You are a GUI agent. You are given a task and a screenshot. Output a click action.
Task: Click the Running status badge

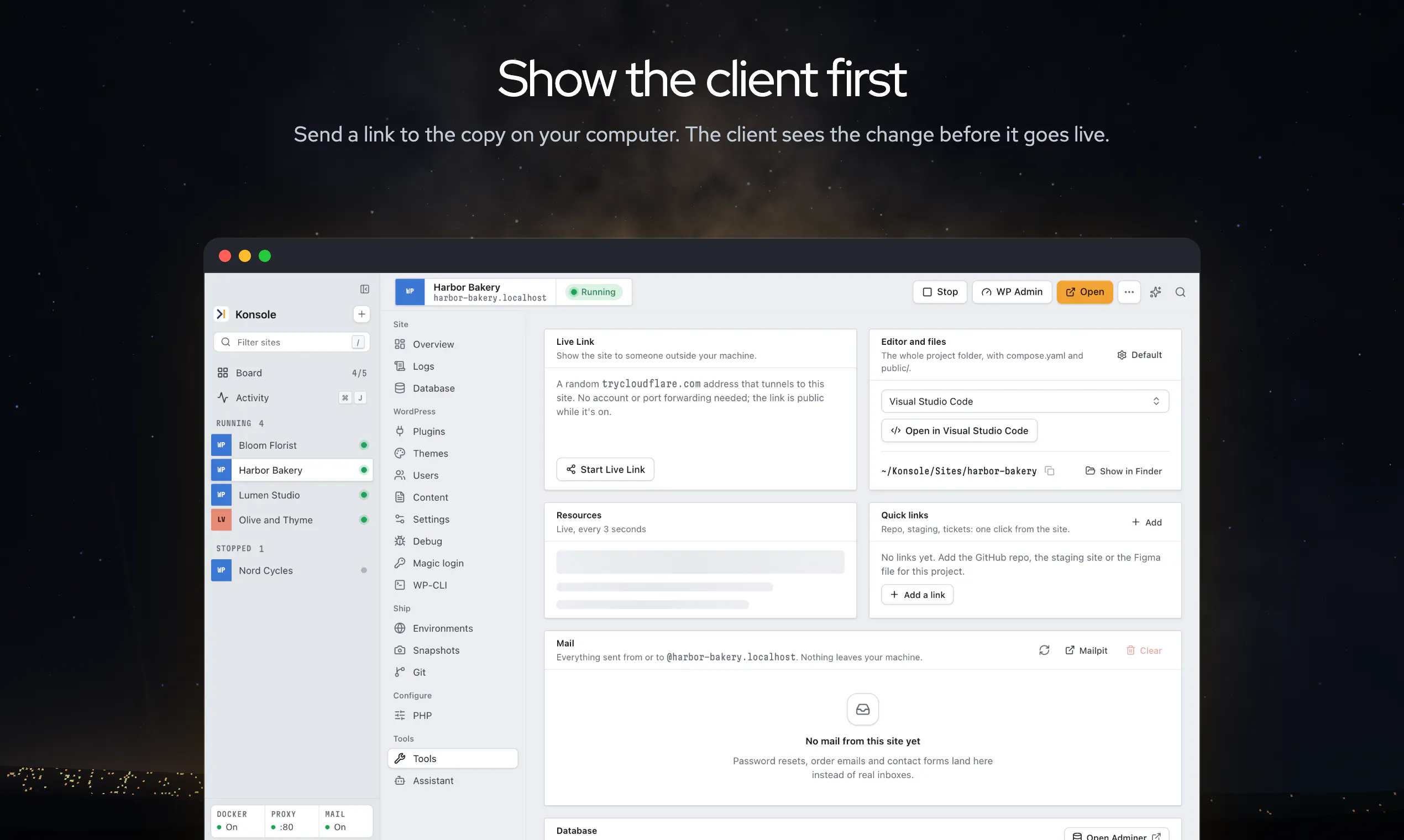593,292
